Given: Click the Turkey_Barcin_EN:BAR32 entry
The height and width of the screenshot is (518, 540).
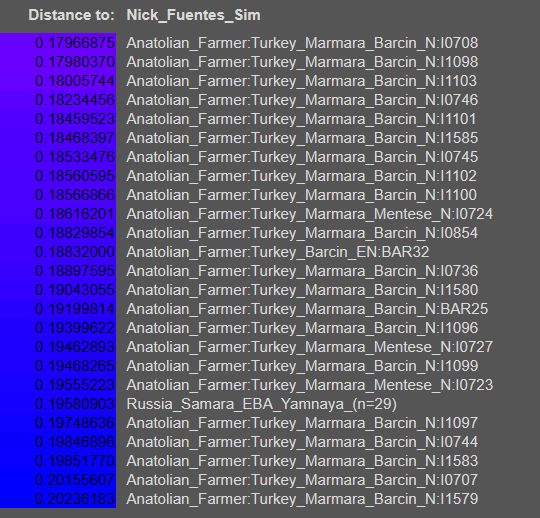Looking at the screenshot, I should click(x=278, y=252).
